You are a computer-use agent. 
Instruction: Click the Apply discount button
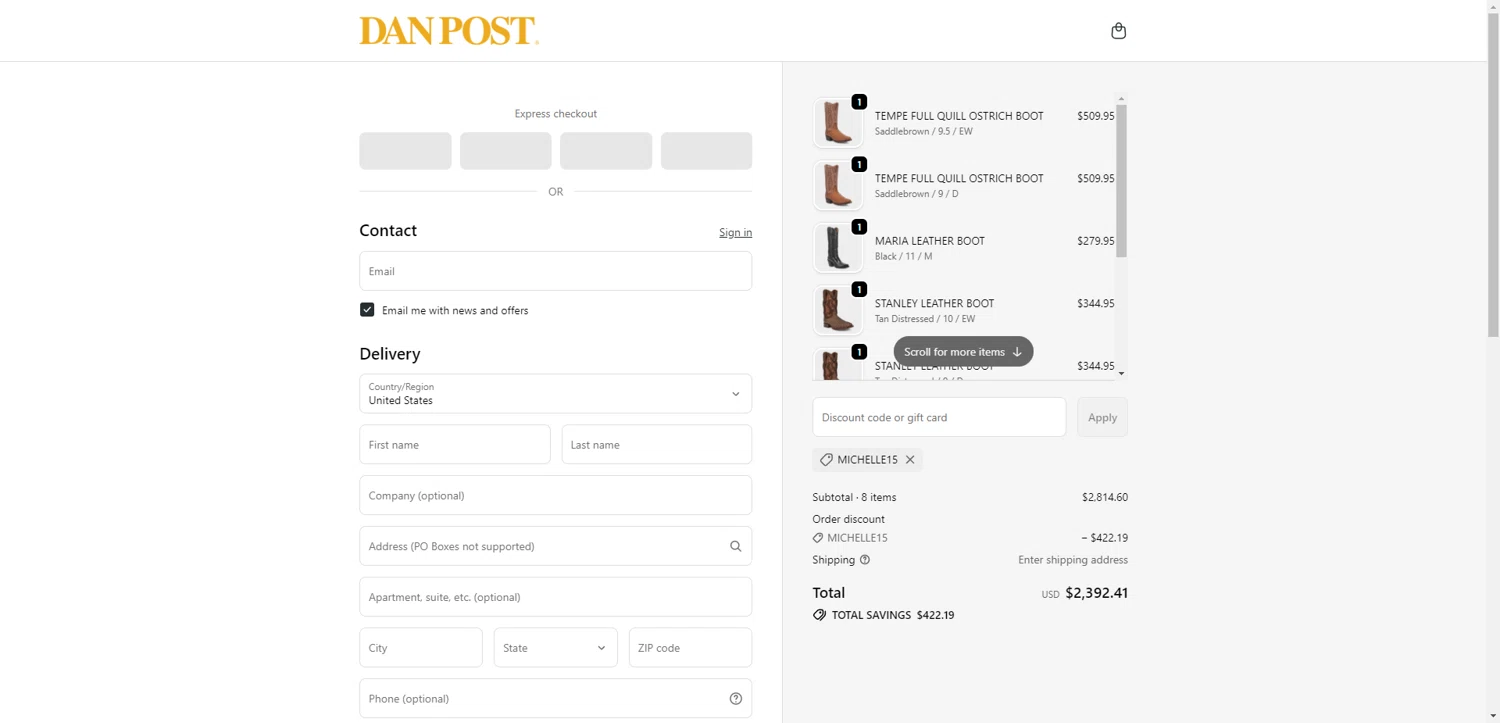tap(1102, 417)
